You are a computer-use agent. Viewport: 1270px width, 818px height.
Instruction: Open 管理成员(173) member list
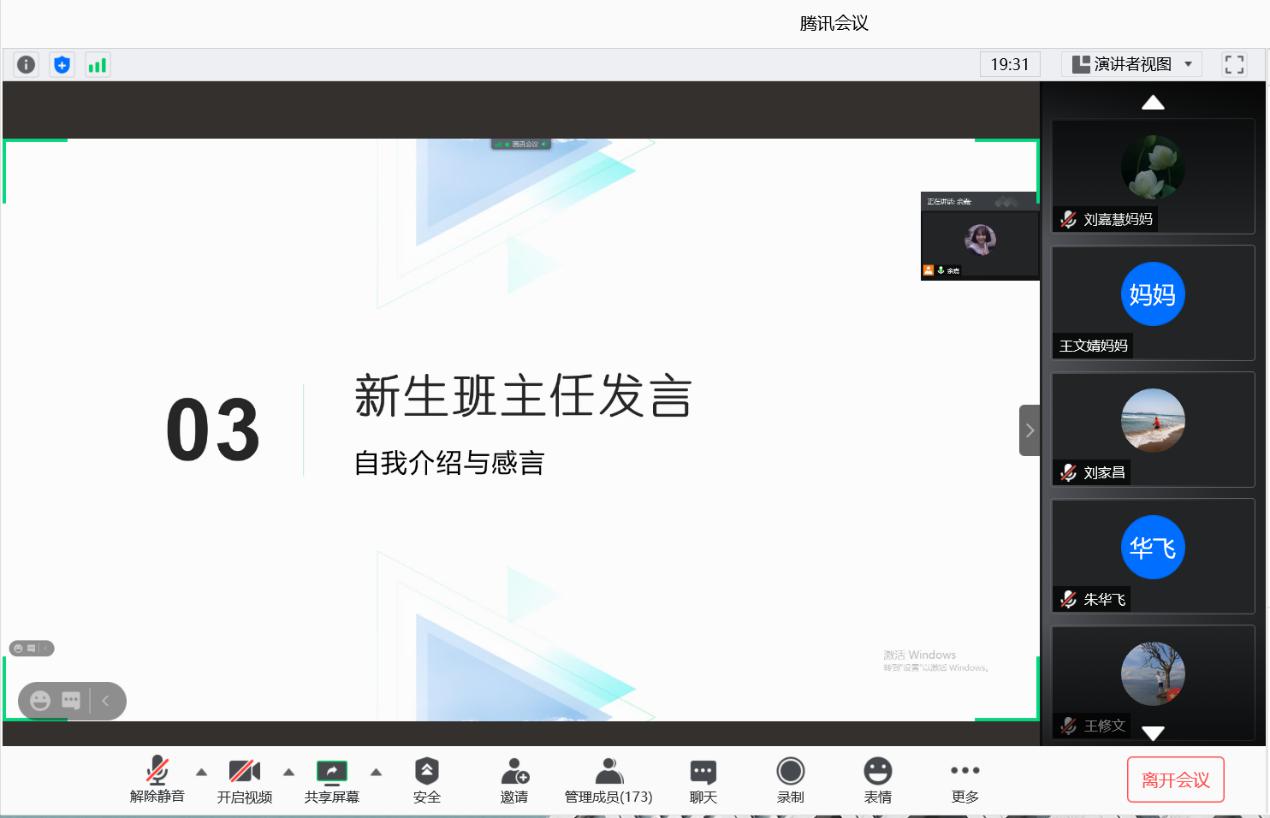608,780
